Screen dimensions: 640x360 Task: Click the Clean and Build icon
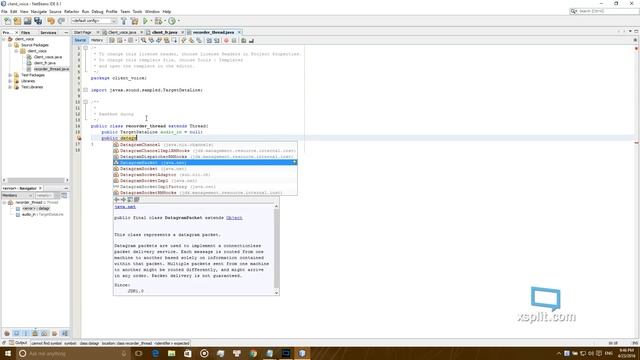[134, 21]
